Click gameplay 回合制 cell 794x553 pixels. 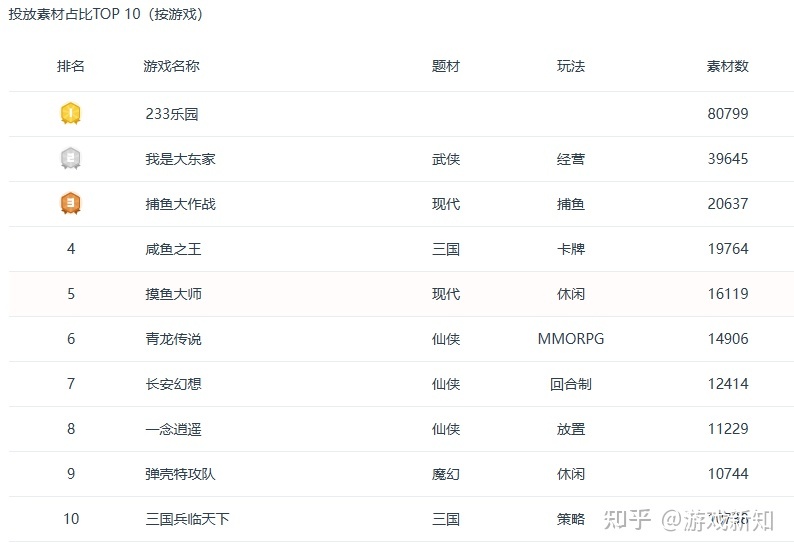pyautogui.click(x=571, y=384)
